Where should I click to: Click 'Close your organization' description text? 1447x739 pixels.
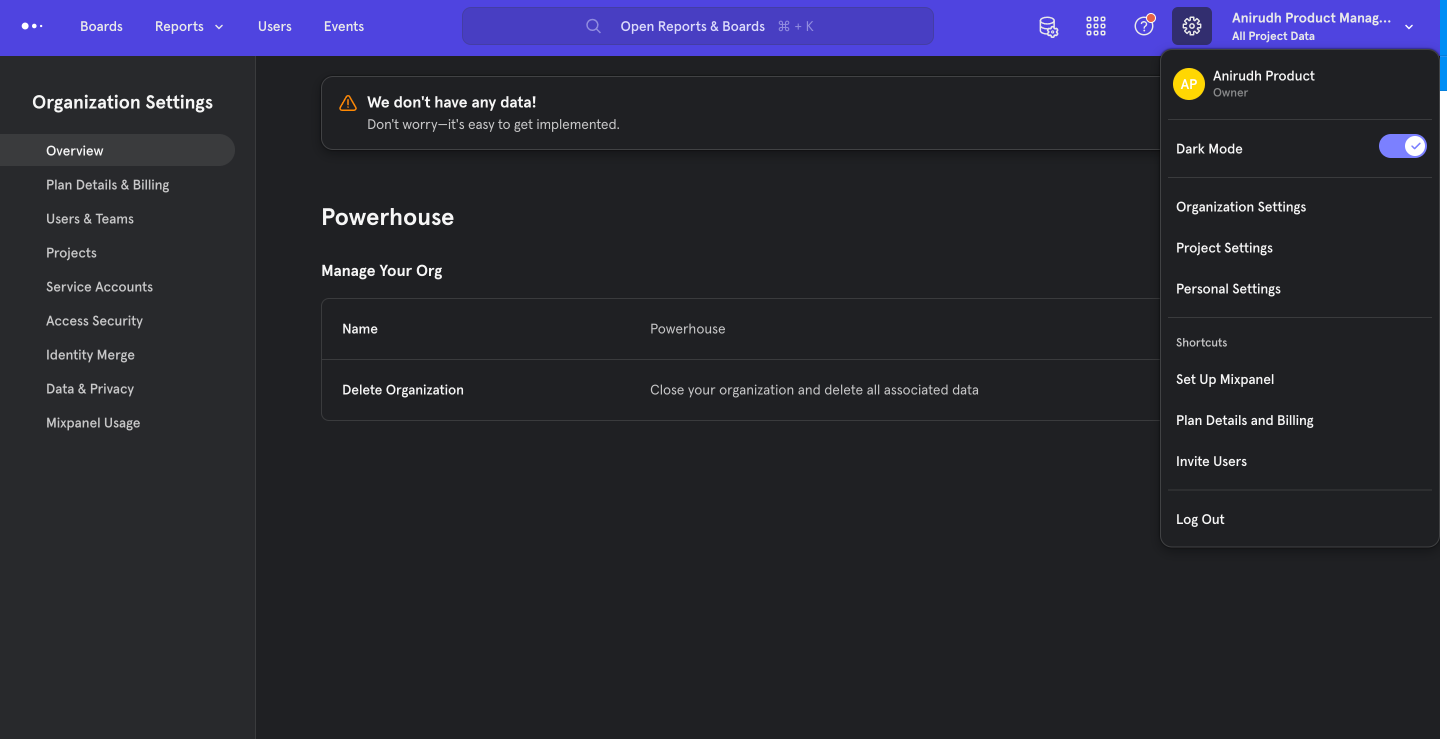pyautogui.click(x=814, y=390)
